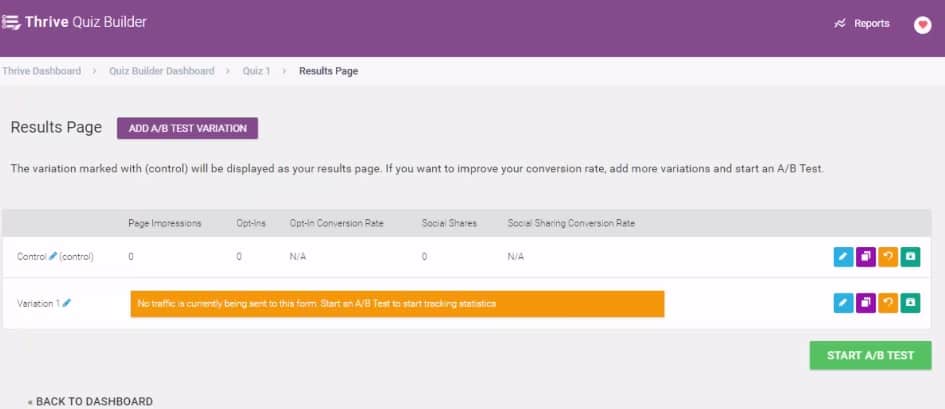Clone the Control variation with purple icon
Image resolution: width=945 pixels, height=409 pixels.
[x=865, y=257]
